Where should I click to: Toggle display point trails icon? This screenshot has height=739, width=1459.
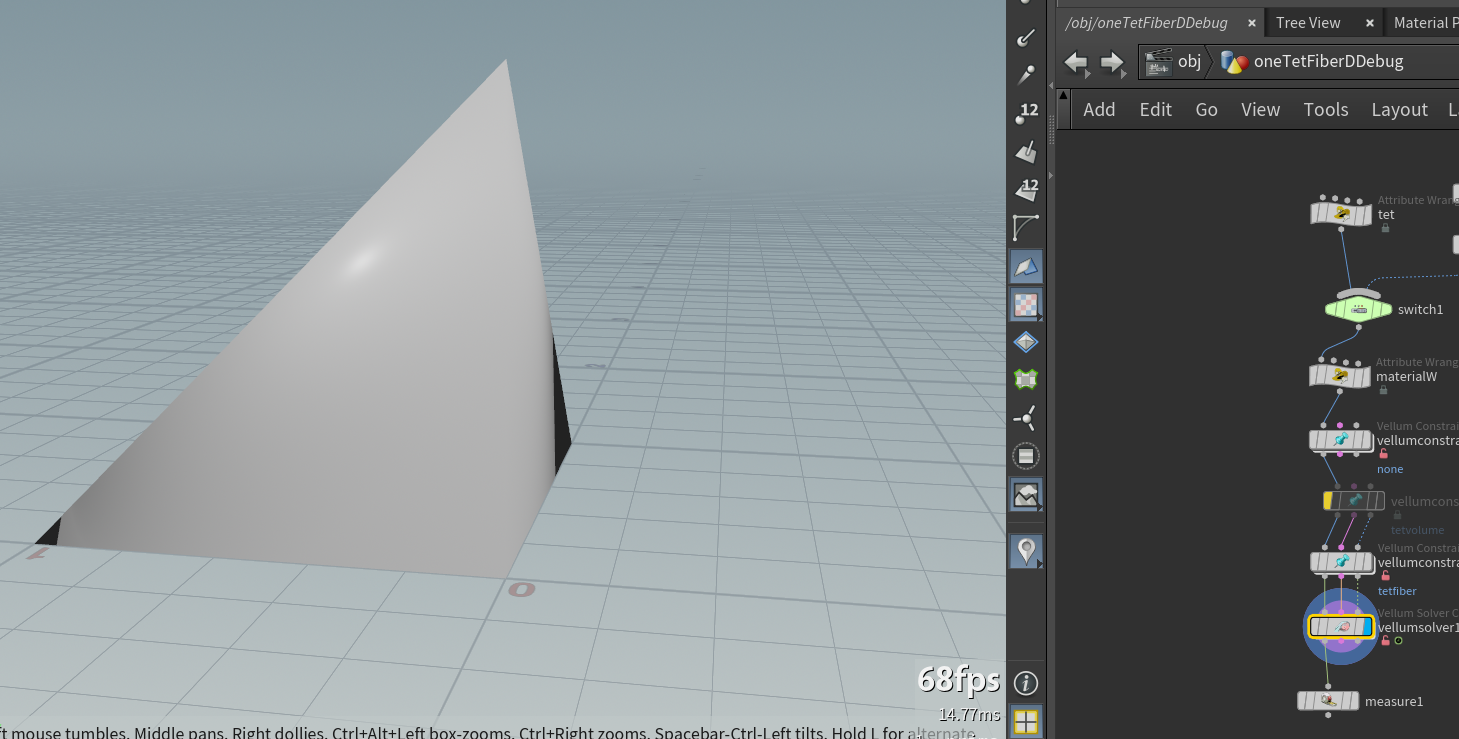(1026, 75)
